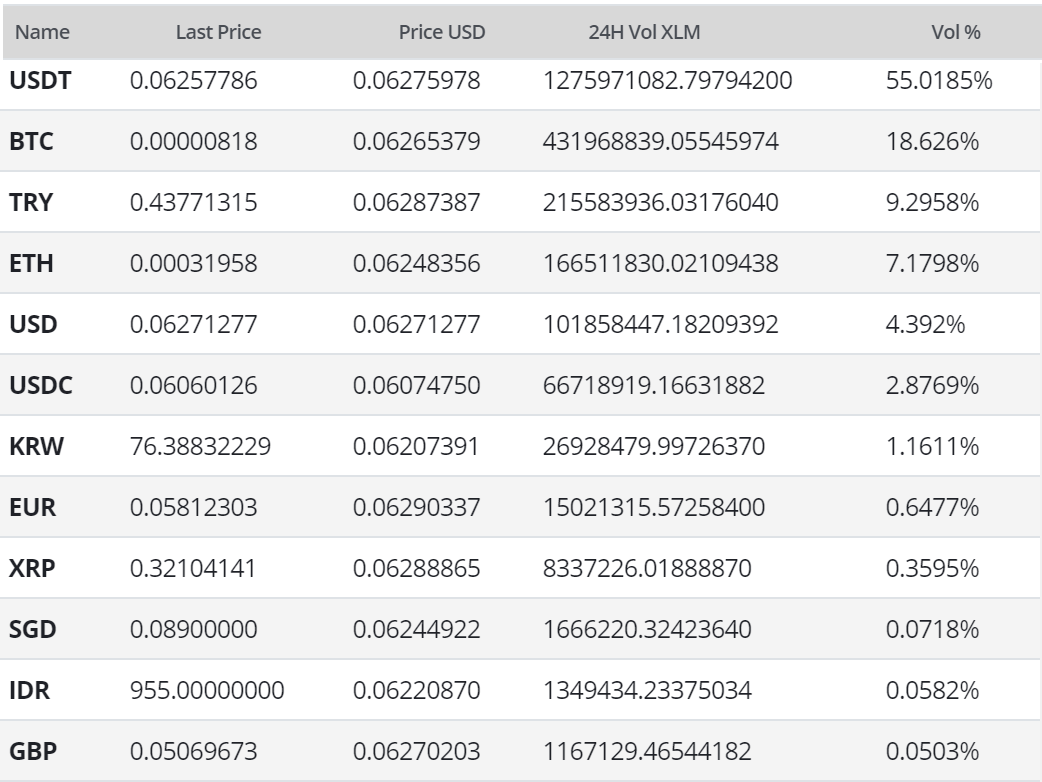The height and width of the screenshot is (782, 1042).
Task: Click USD volume 101858447.18209392
Action: click(661, 324)
